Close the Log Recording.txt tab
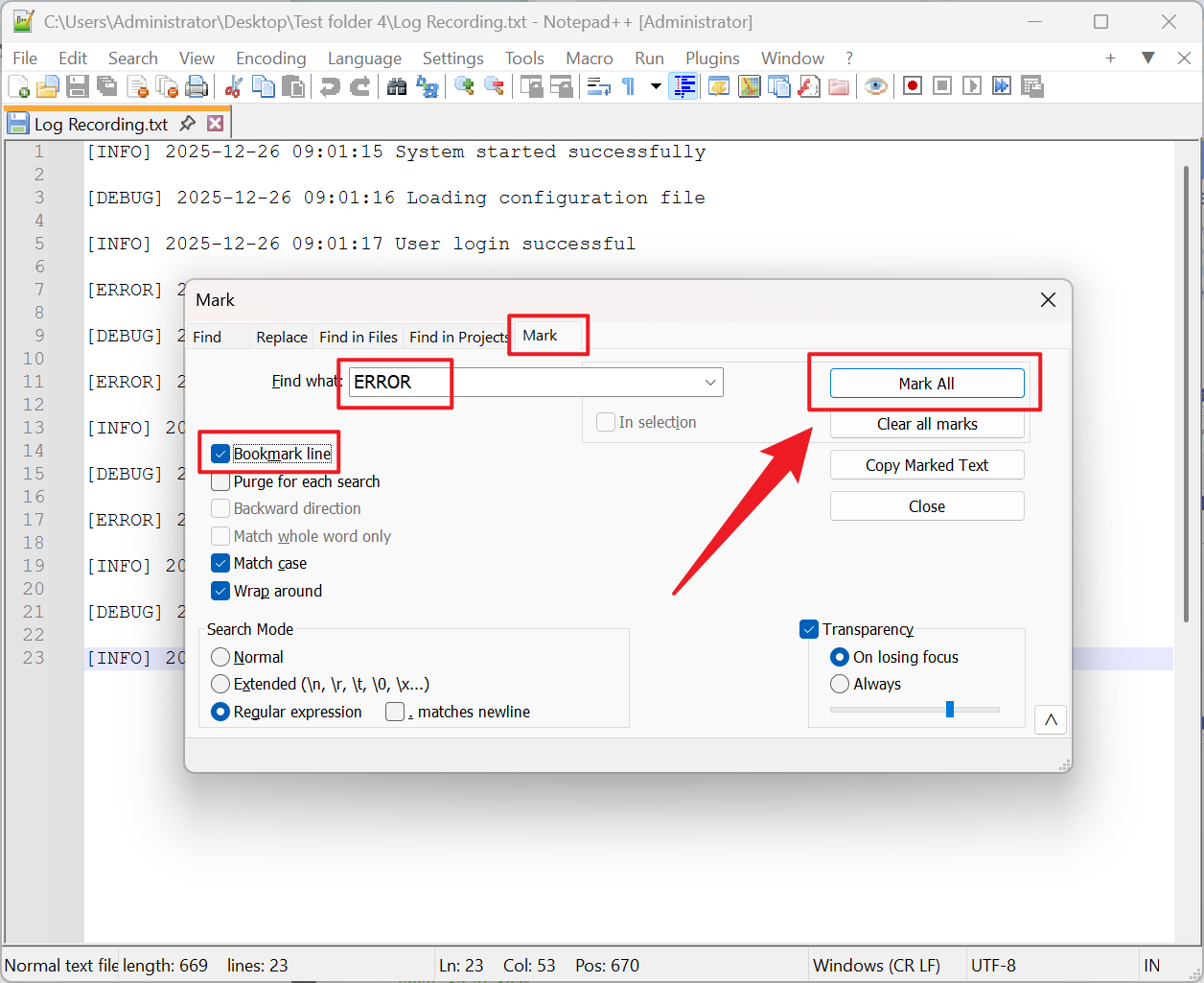Image resolution: width=1204 pixels, height=983 pixels. click(216, 123)
